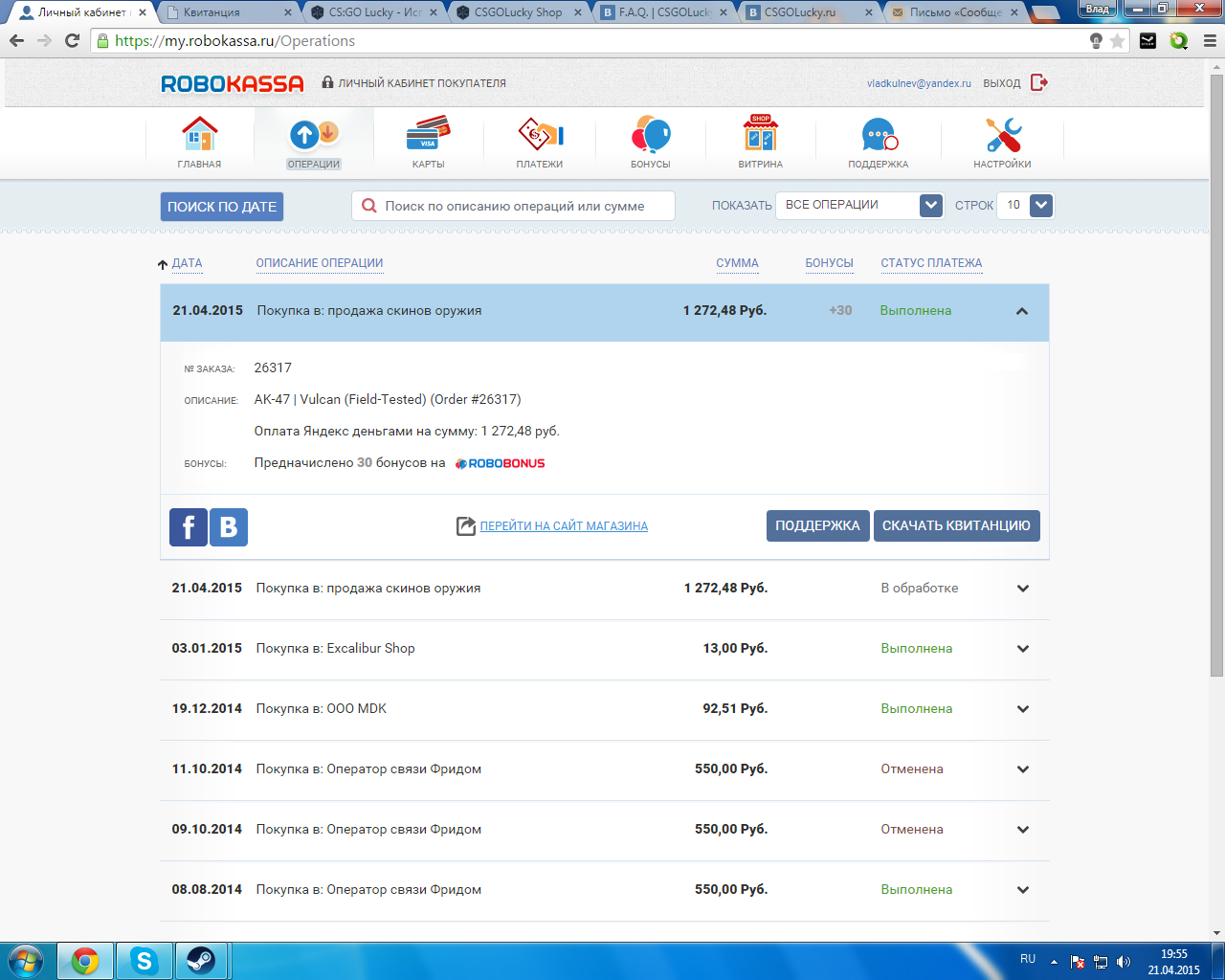Follow ПЕРЕЙТИ НА САЙТ МАГАЗИНА link
Viewport: 1225px width, 980px height.
click(x=564, y=526)
